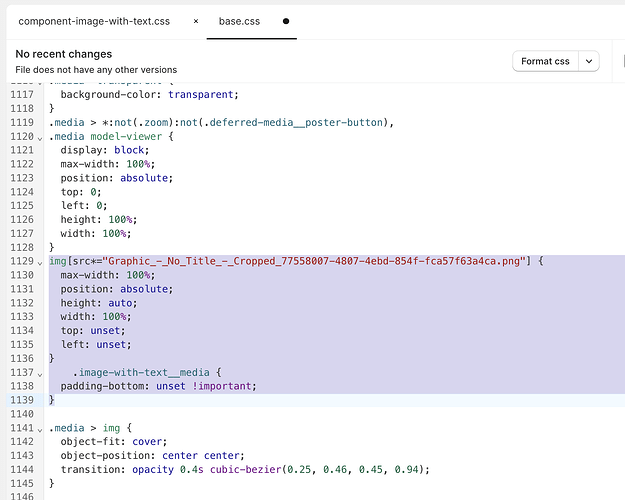Viewport: 625px width, 500px height.
Task: Click line number 1129 in the gutter
Action: (18, 261)
